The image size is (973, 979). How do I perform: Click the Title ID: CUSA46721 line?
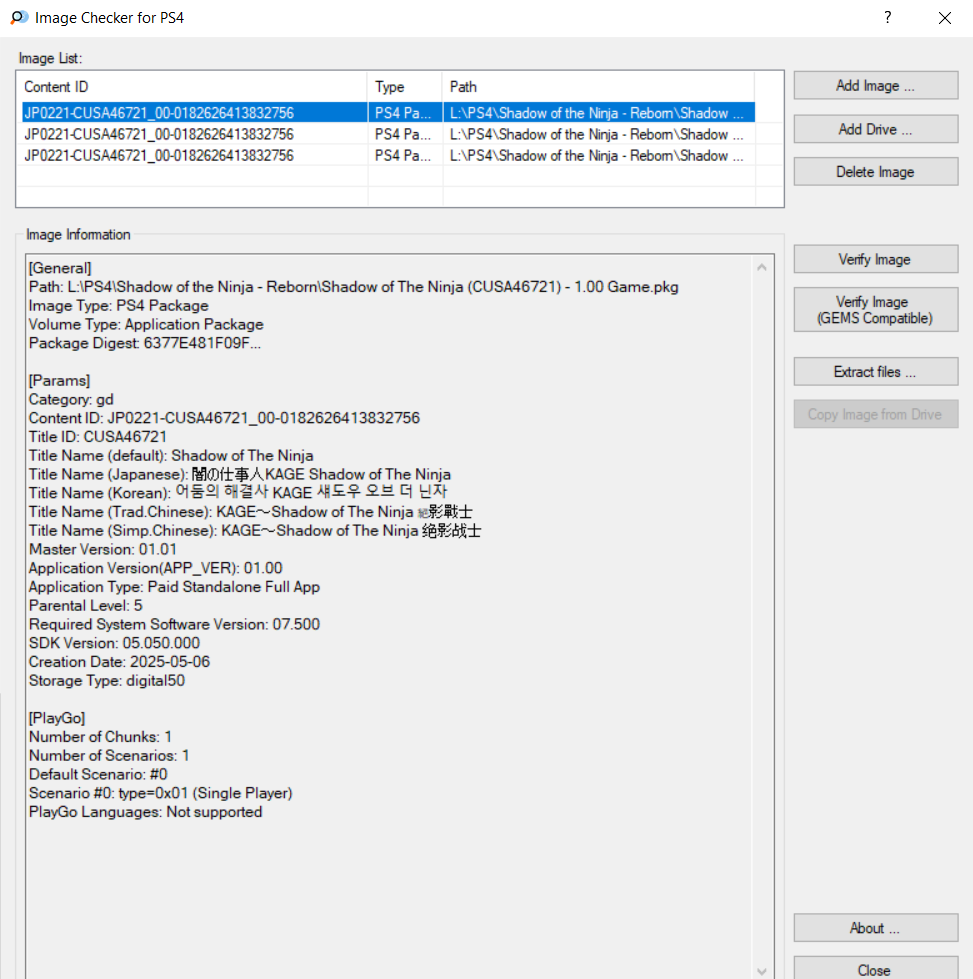coord(97,437)
